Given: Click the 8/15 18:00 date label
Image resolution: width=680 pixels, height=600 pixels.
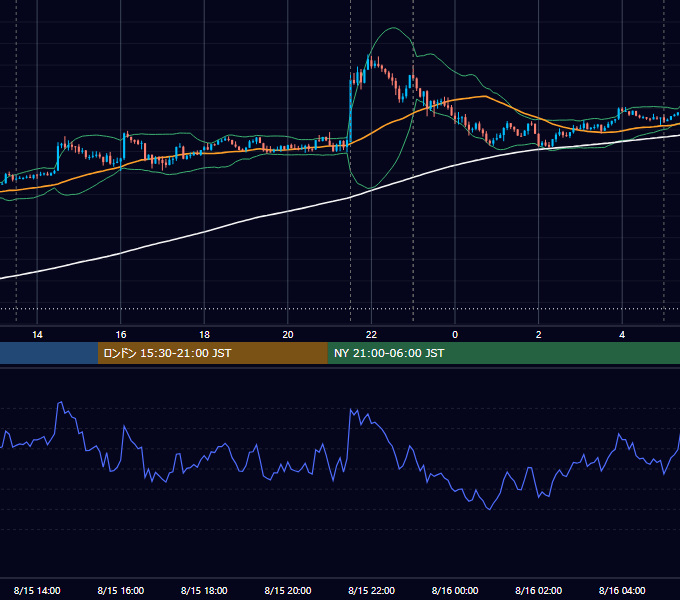Looking at the screenshot, I should 204,590.
